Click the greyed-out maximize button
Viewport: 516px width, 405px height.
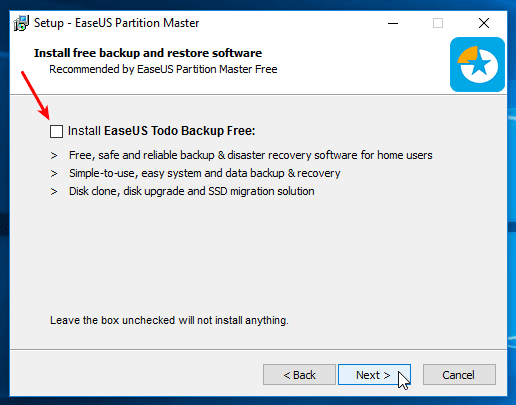(x=438, y=23)
